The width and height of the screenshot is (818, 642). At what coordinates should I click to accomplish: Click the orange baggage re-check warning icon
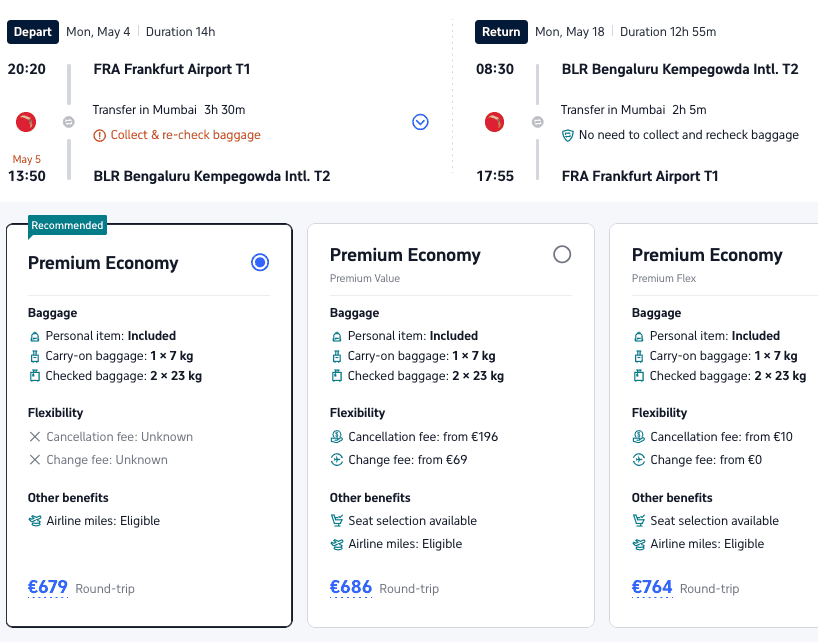click(99, 135)
